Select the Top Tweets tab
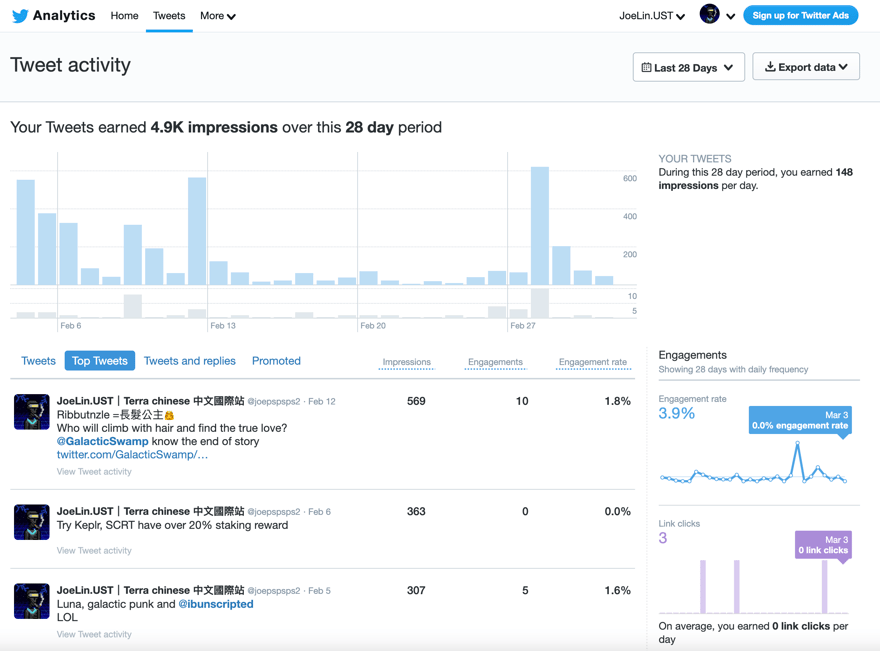880x651 pixels. [100, 361]
